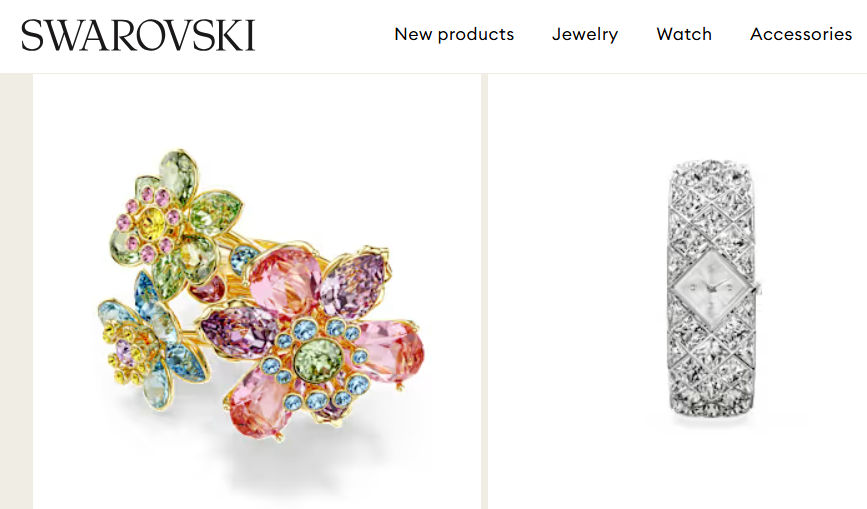867x509 pixels.
Task: Open the Accessories menu
Action: [801, 34]
